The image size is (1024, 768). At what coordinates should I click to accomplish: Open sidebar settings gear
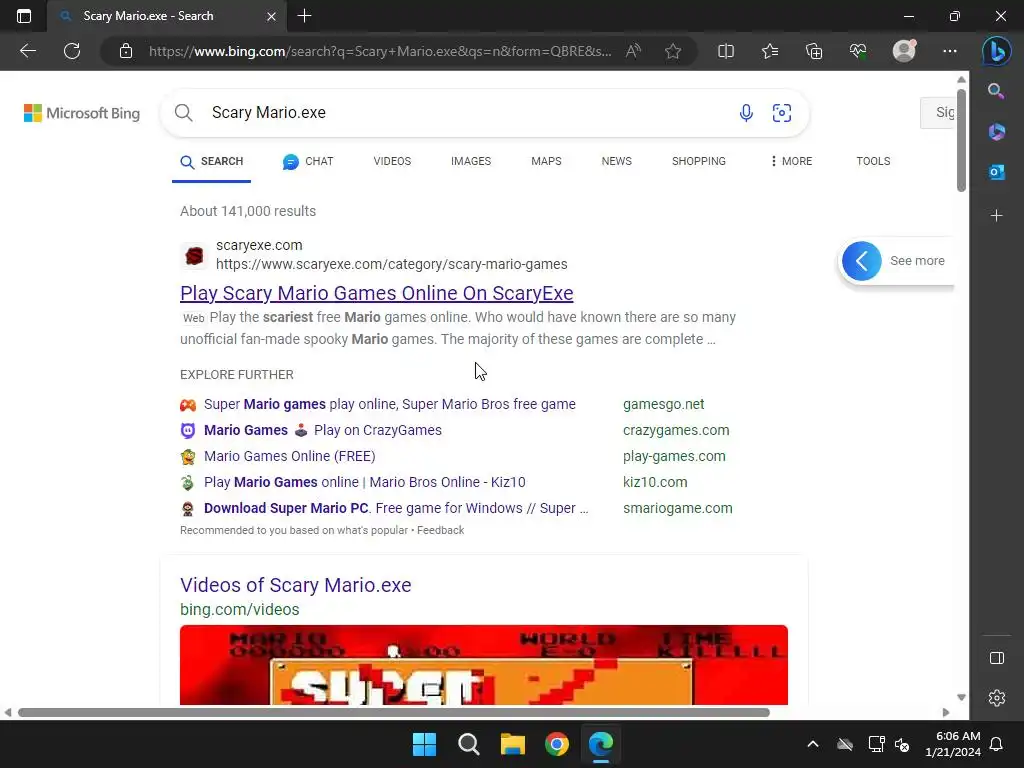click(x=997, y=698)
